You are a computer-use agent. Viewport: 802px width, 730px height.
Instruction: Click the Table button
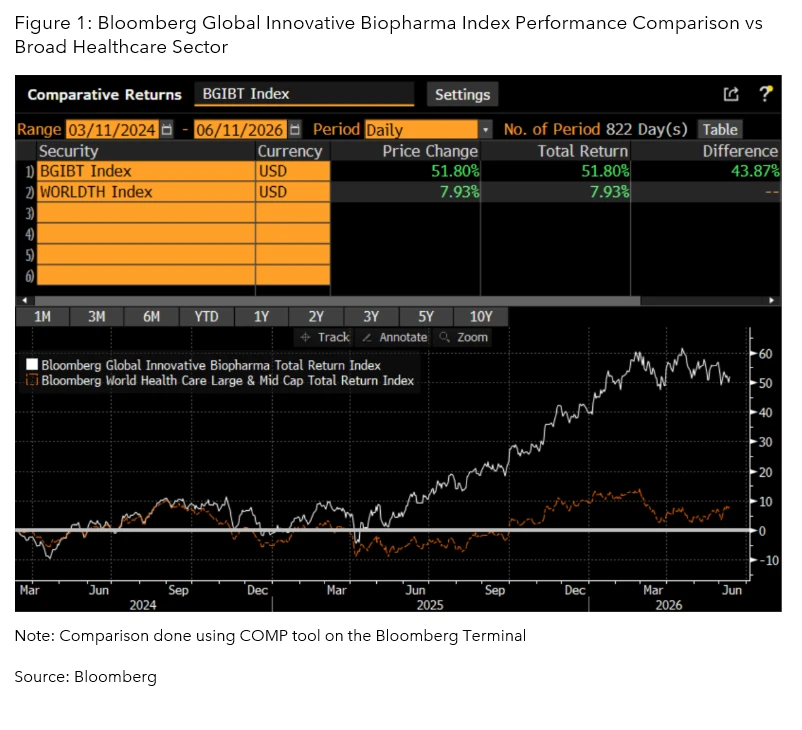pyautogui.click(x=720, y=129)
